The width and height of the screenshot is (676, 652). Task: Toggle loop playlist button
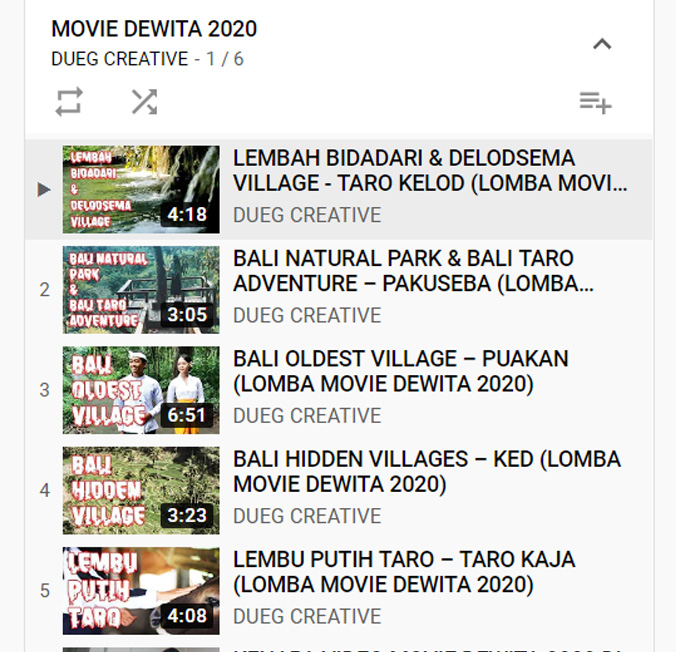click(x=69, y=102)
